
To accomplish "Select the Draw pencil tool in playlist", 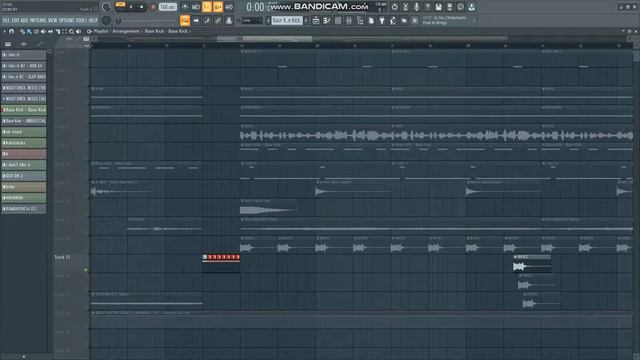I will [22, 31].
